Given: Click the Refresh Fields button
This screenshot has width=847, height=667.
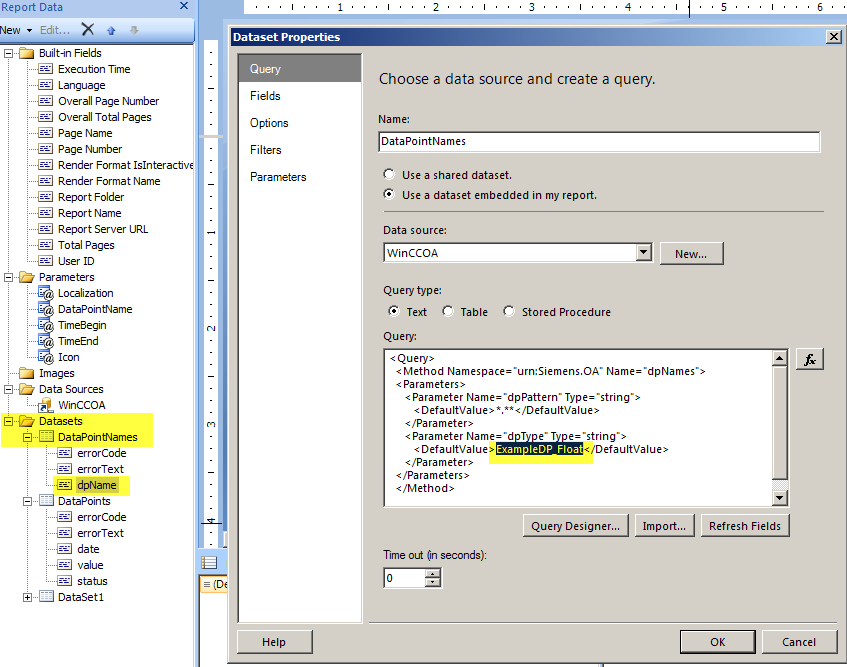Looking at the screenshot, I should pos(745,526).
